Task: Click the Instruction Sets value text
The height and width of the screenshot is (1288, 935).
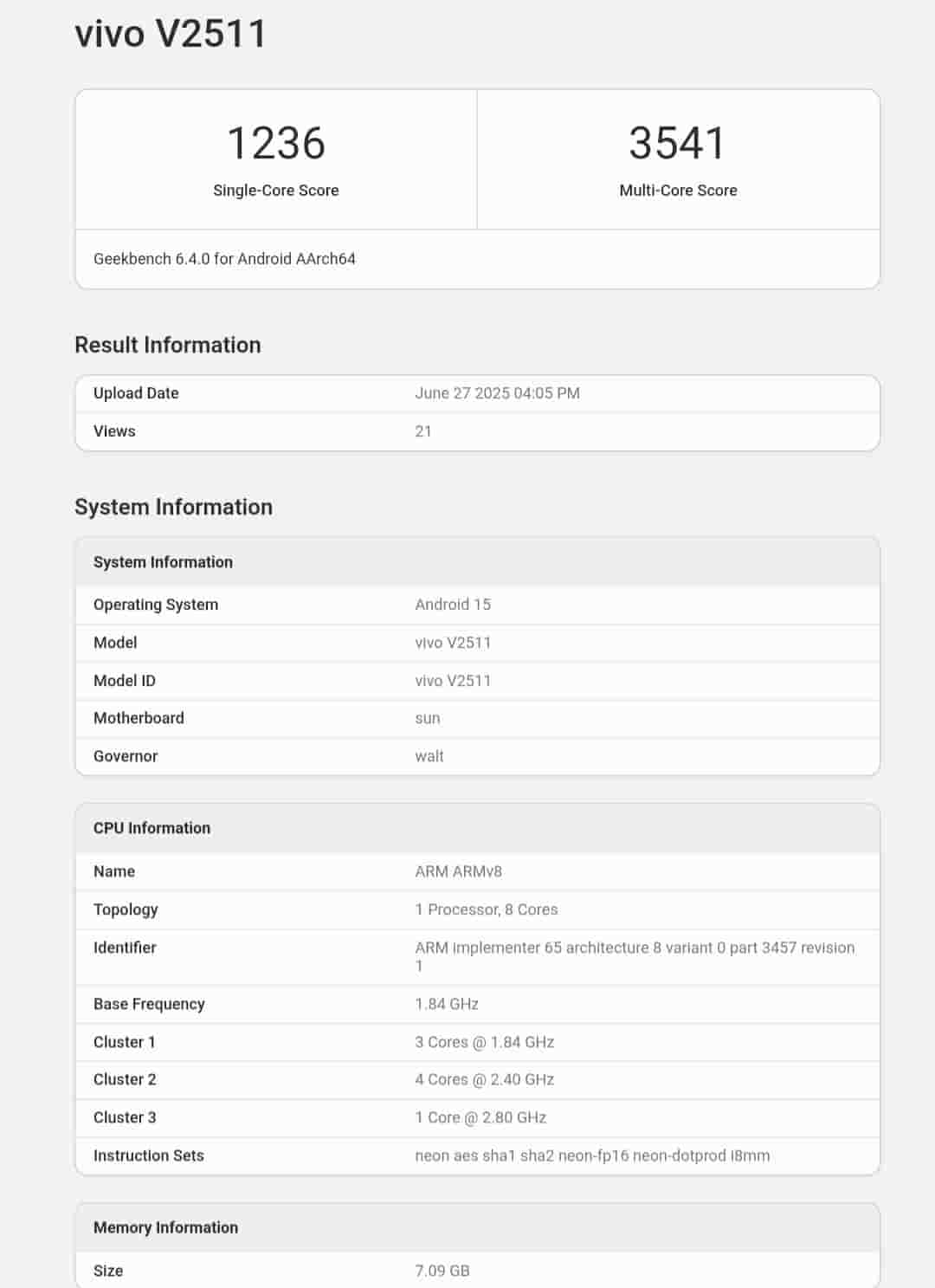Action: [x=592, y=1155]
